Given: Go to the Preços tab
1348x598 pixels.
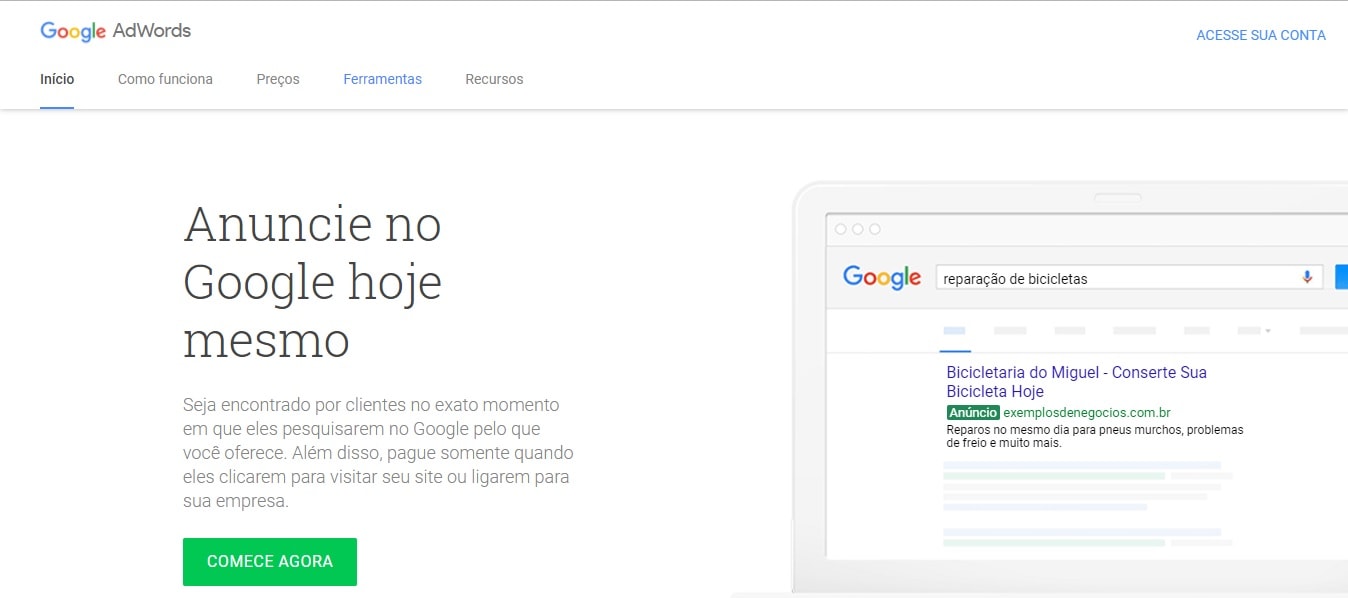Looking at the screenshot, I should click(x=278, y=79).
